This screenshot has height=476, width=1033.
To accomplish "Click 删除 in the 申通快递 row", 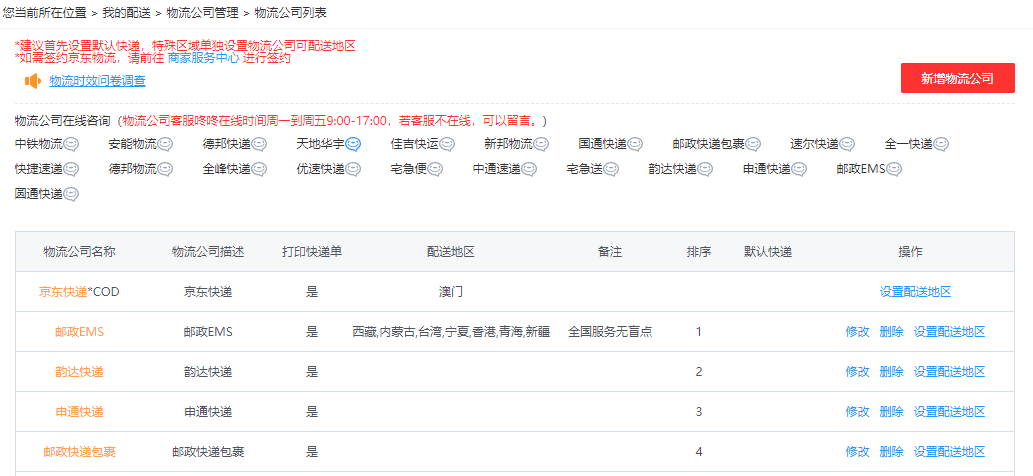I will (x=891, y=412).
